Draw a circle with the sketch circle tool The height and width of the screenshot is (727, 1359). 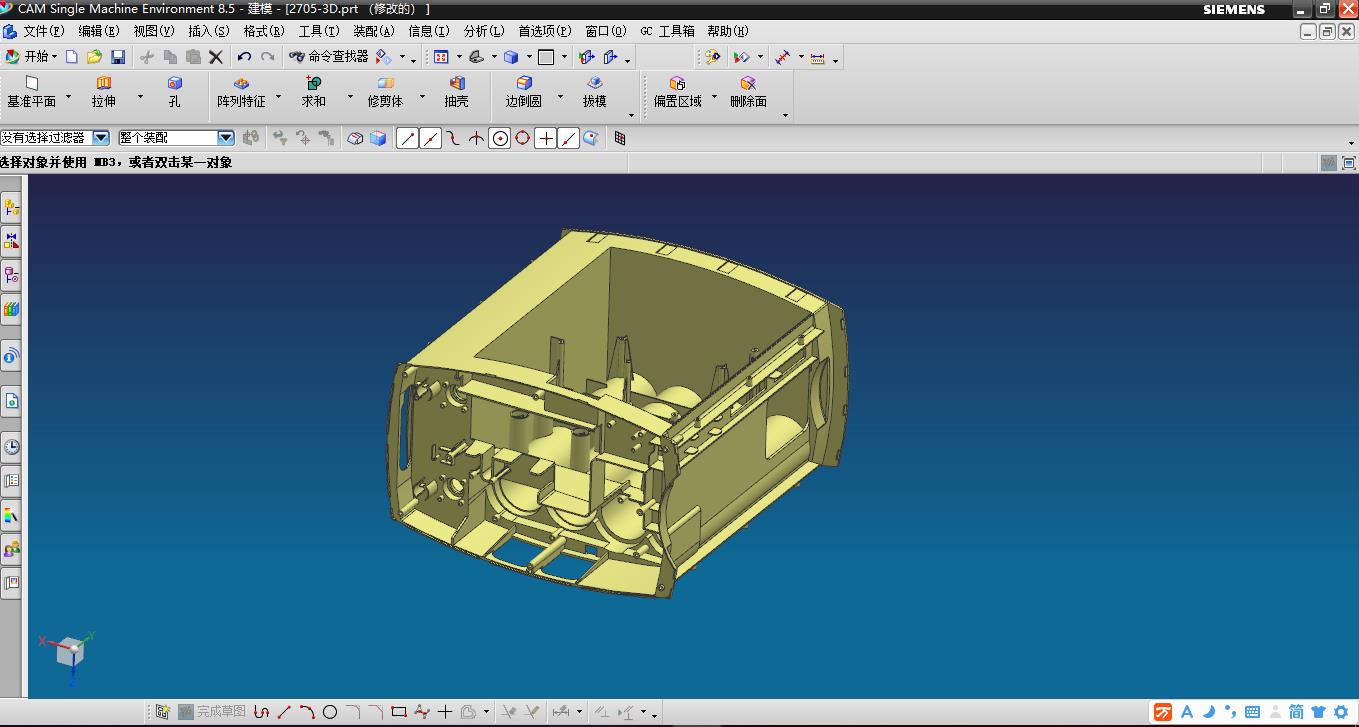[330, 712]
